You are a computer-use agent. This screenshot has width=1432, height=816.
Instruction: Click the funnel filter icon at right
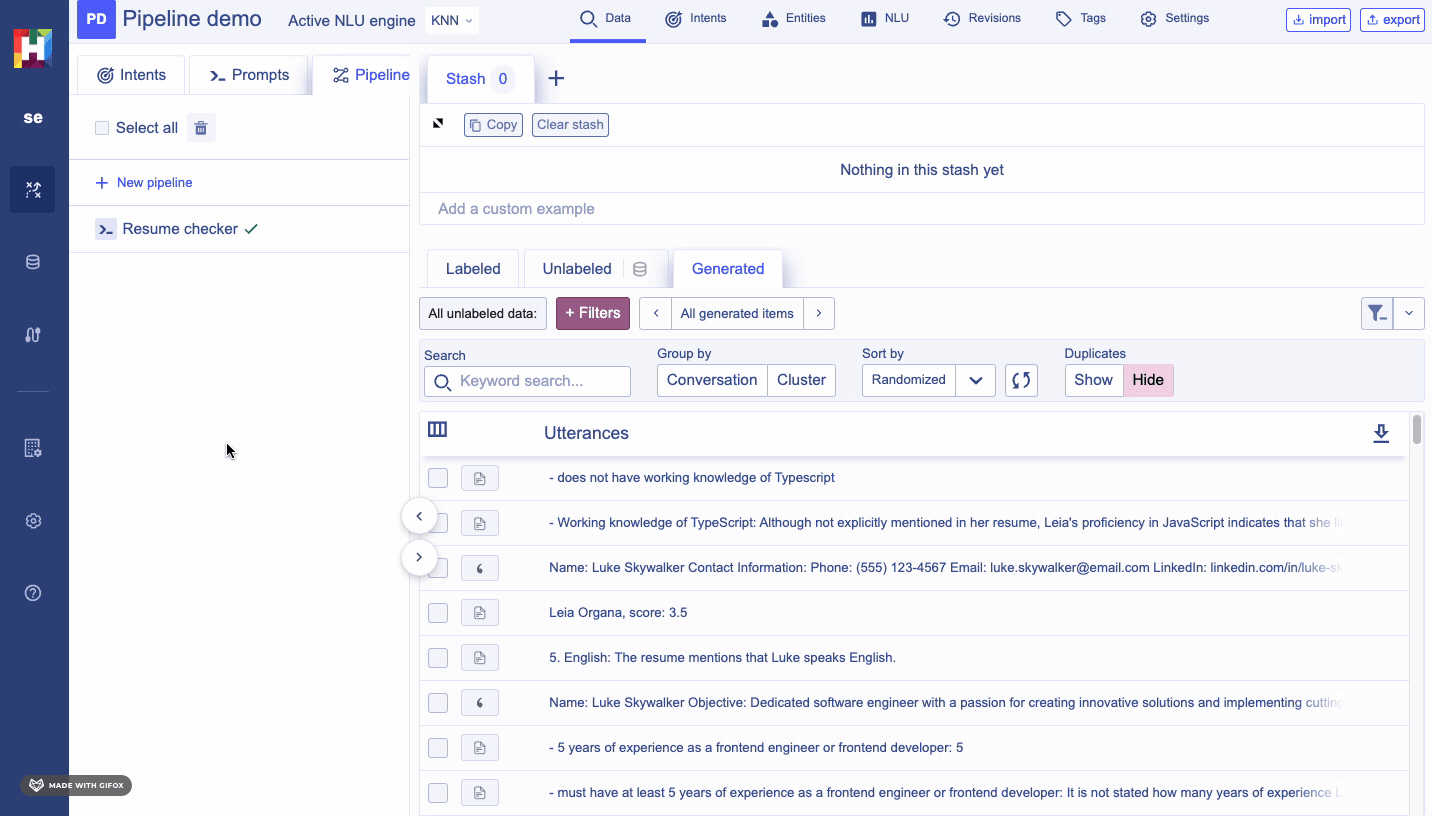click(1377, 313)
